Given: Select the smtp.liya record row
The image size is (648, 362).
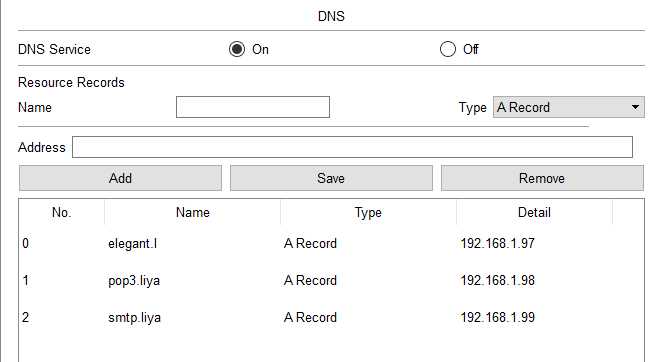Looking at the screenshot, I should [x=331, y=318].
